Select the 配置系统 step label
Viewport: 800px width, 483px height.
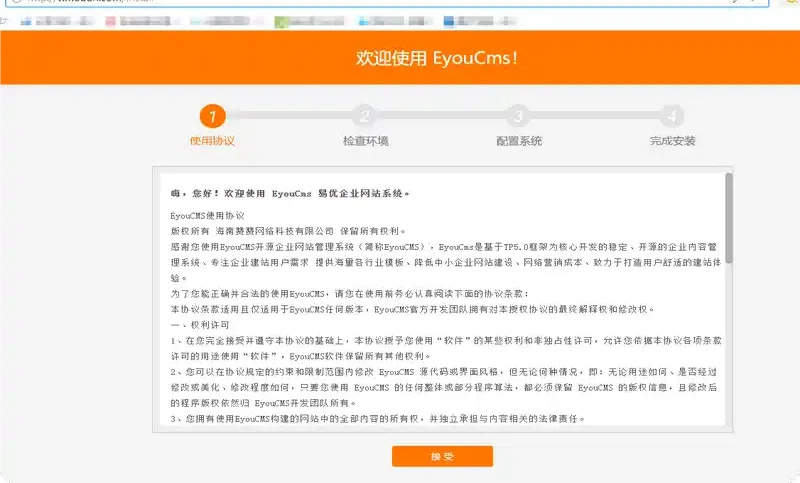pyautogui.click(x=519, y=141)
